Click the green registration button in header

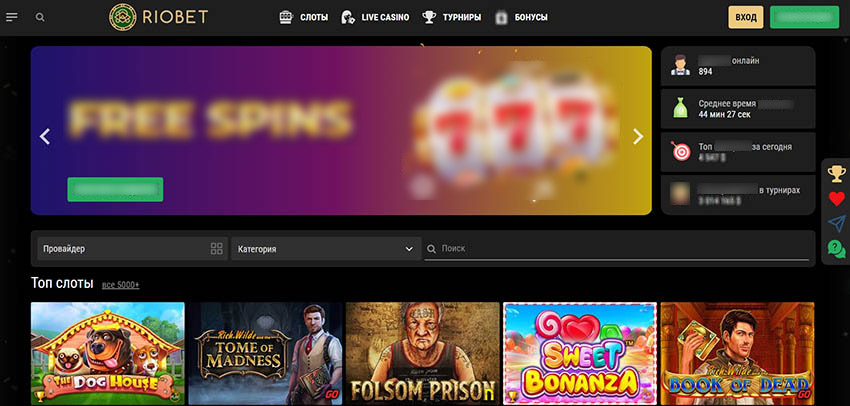click(804, 17)
